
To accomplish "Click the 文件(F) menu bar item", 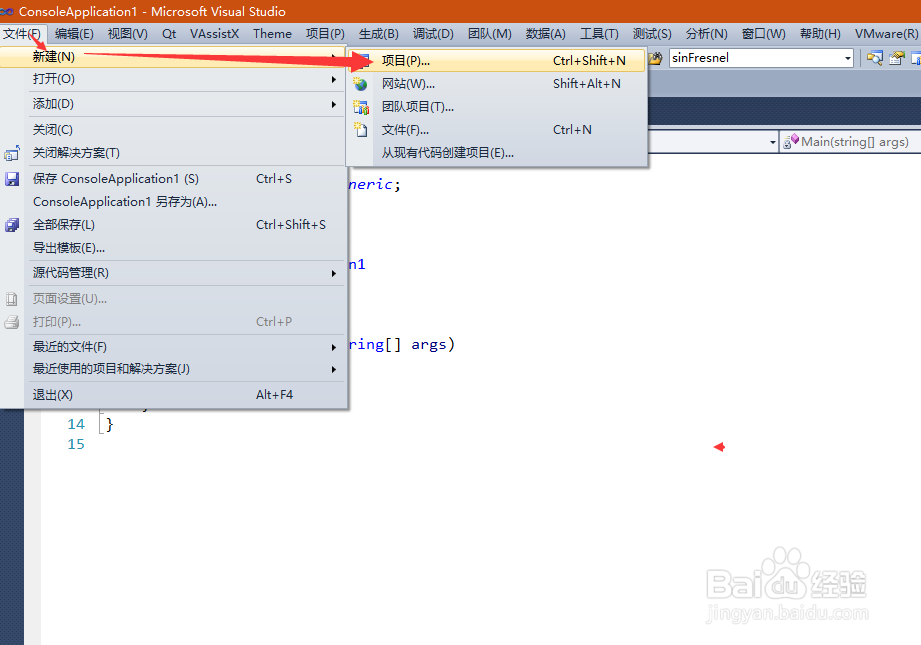I will point(21,33).
